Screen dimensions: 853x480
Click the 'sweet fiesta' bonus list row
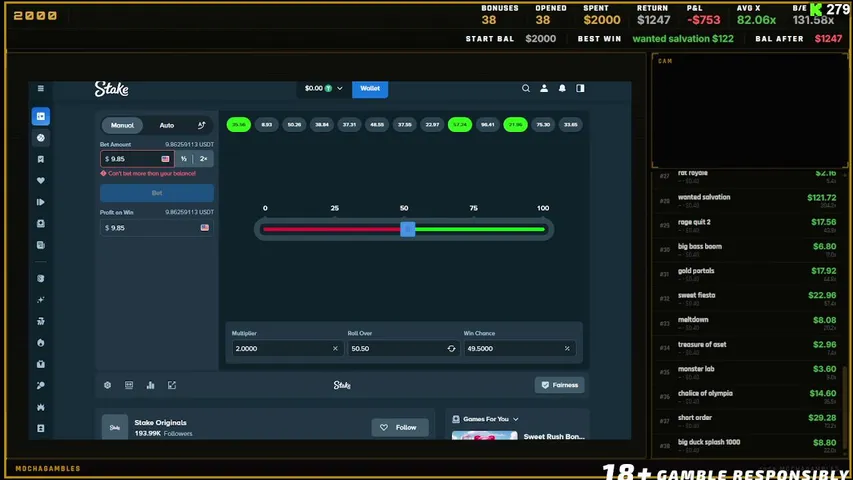pyautogui.click(x=748, y=299)
